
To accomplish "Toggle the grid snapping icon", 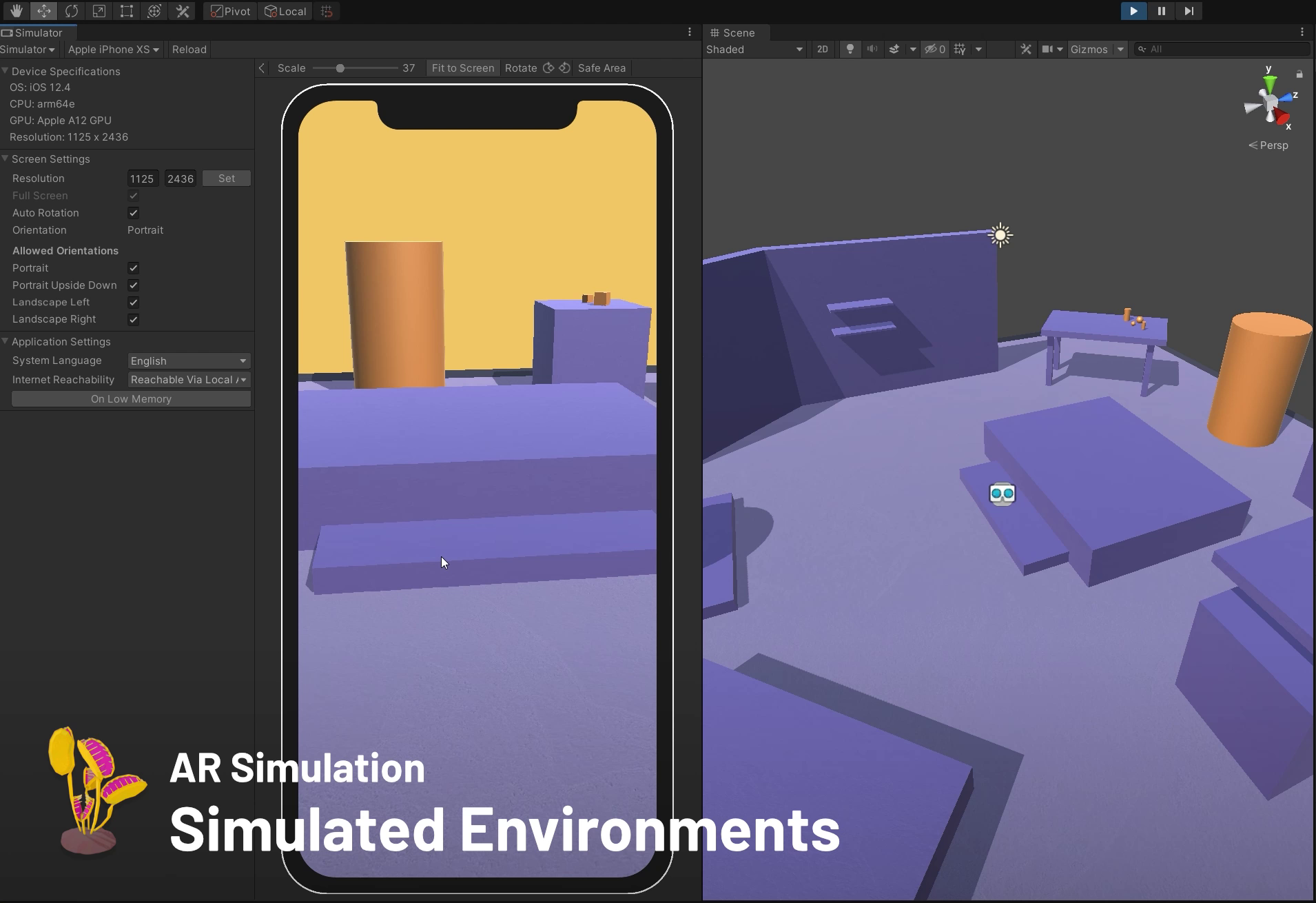I will [x=327, y=11].
